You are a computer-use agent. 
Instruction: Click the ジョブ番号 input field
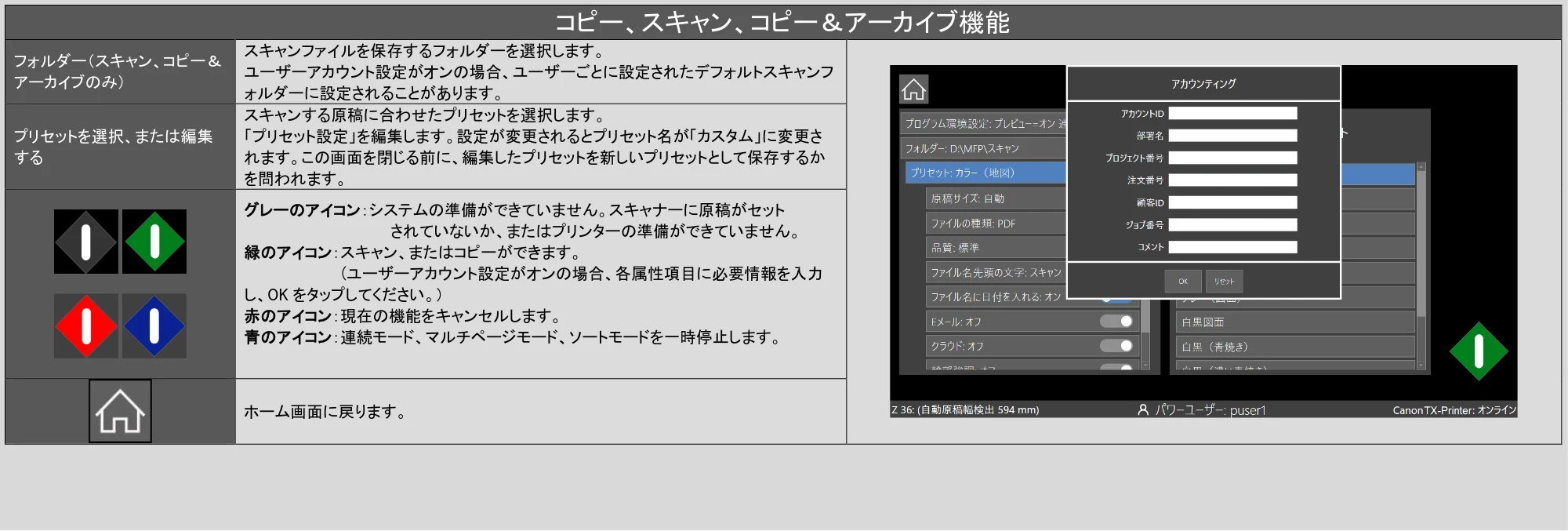1232,224
